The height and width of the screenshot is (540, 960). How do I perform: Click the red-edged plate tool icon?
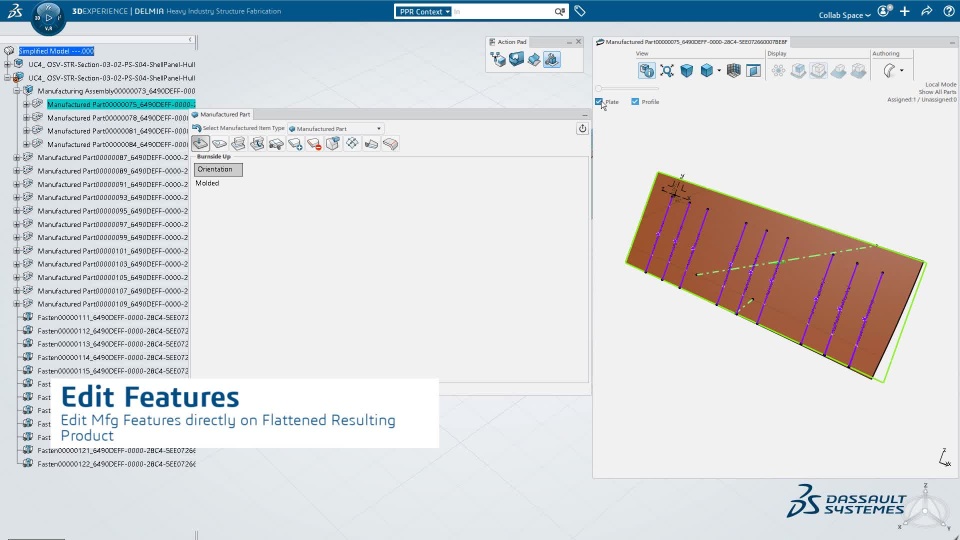[x=390, y=144]
